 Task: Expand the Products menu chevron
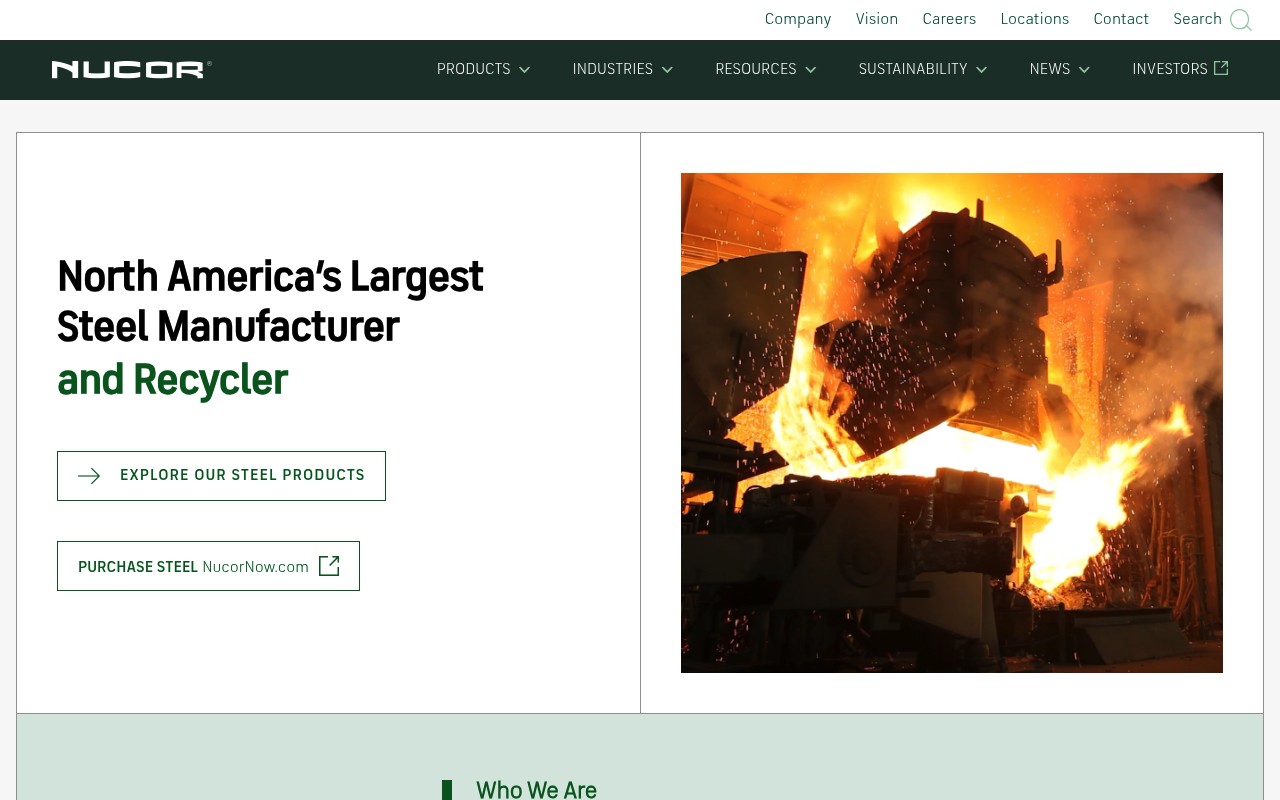524,70
